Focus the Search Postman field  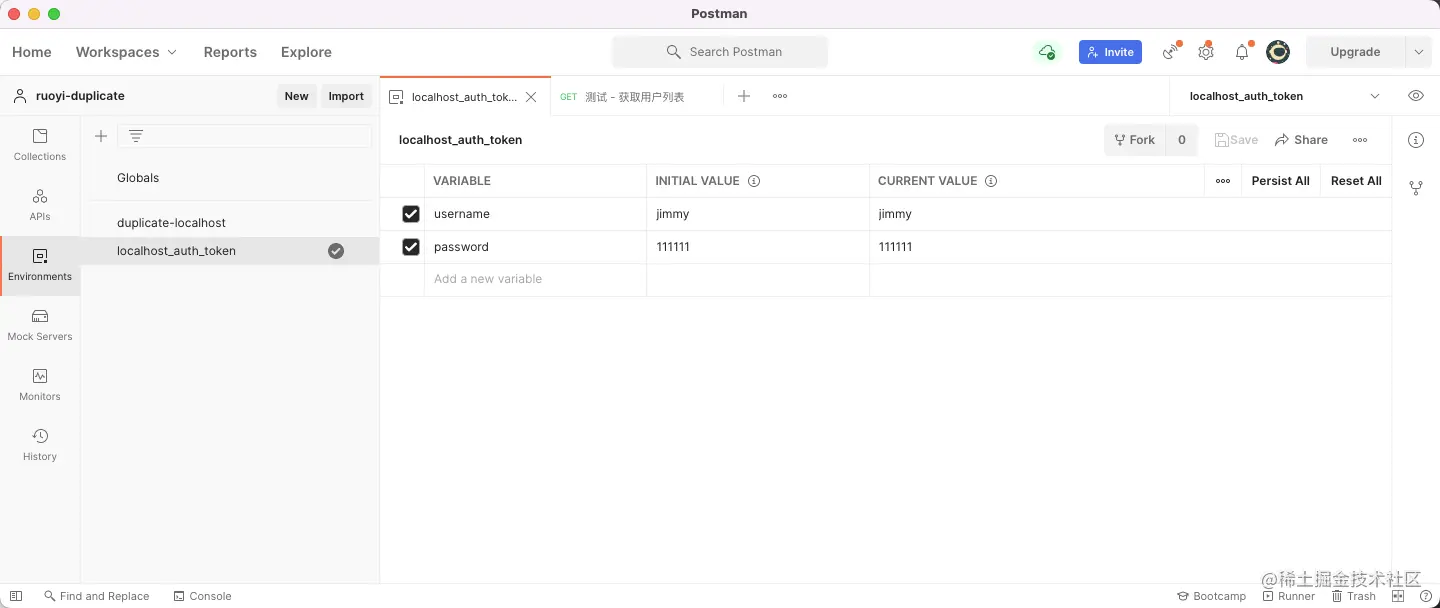click(720, 52)
